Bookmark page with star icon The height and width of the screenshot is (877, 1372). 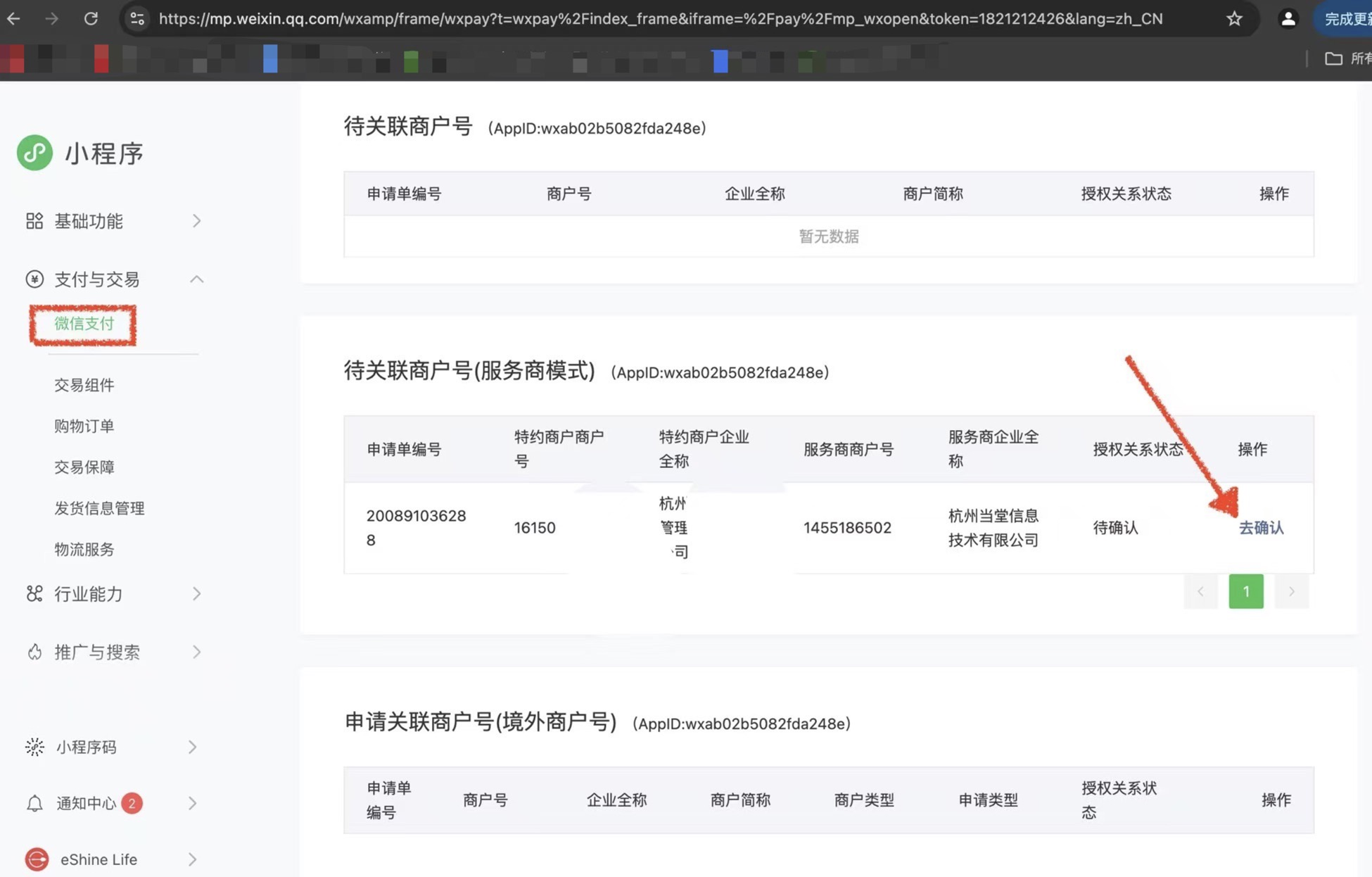point(1234,19)
